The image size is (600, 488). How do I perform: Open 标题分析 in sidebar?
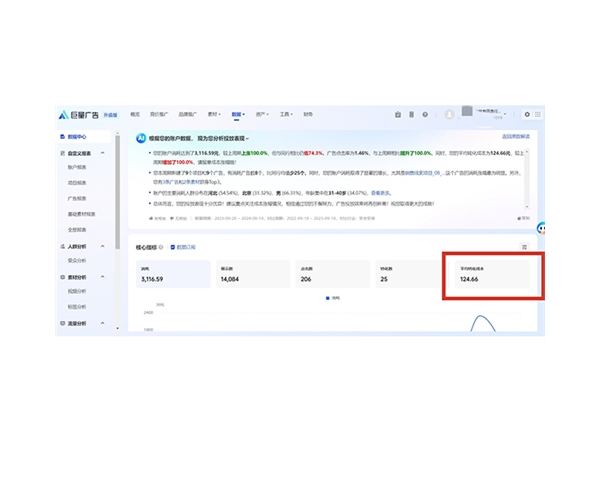77,307
